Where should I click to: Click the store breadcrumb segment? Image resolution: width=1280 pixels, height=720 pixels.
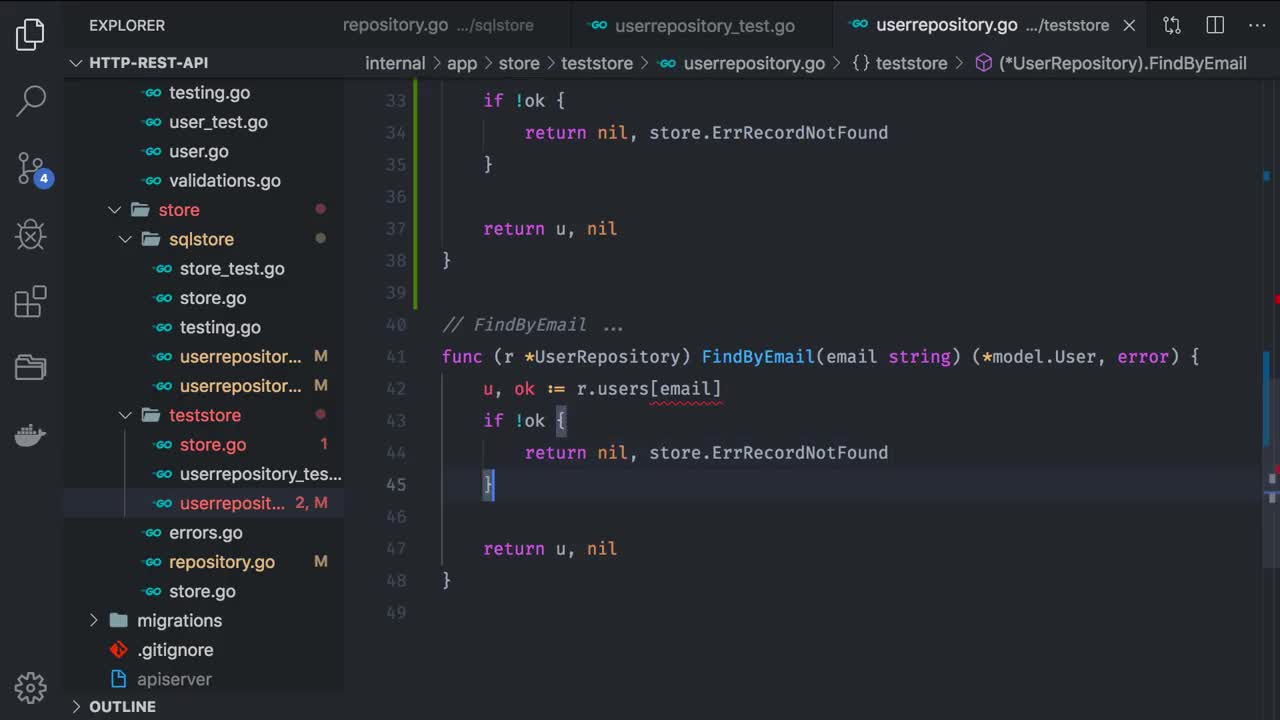pyautogui.click(x=519, y=63)
